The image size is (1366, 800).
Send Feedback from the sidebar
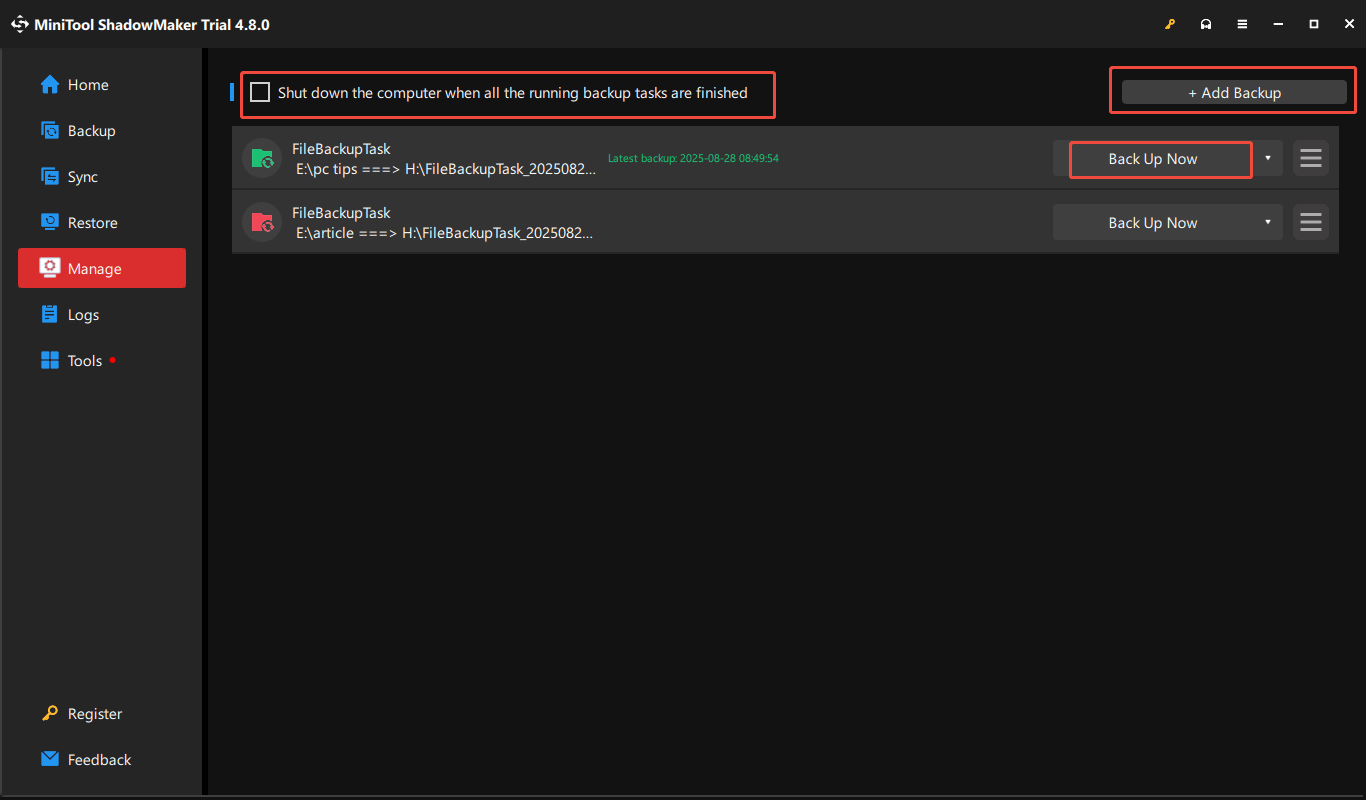[x=99, y=759]
